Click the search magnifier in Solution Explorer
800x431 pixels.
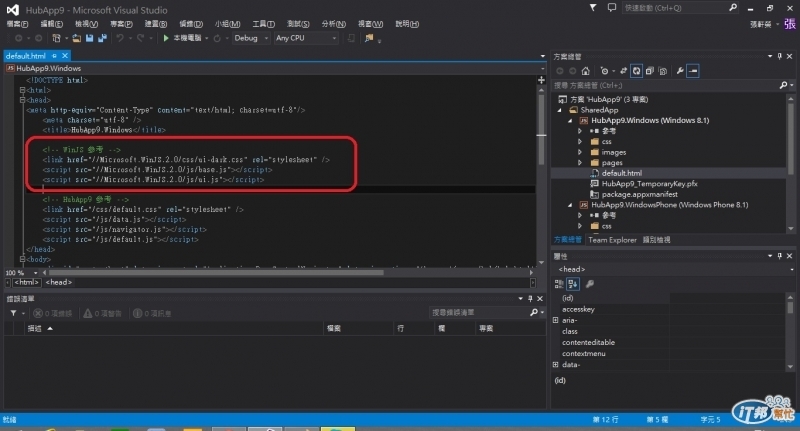784,85
